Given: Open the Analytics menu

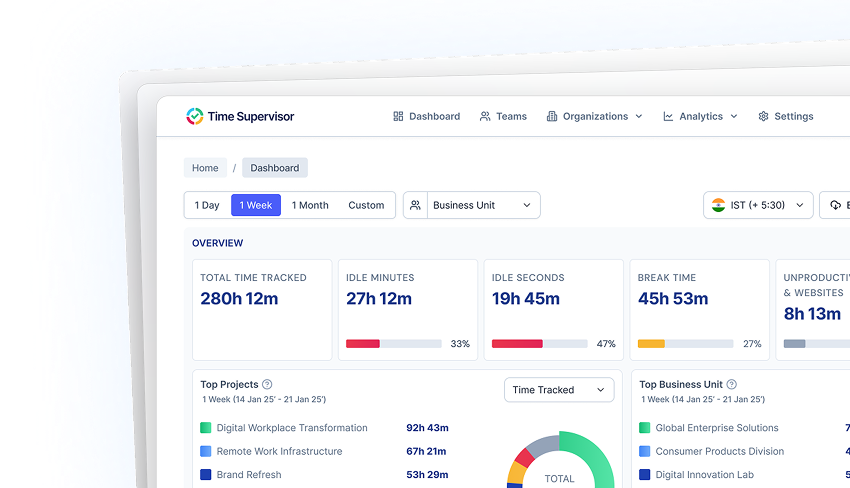Looking at the screenshot, I should pyautogui.click(x=700, y=116).
